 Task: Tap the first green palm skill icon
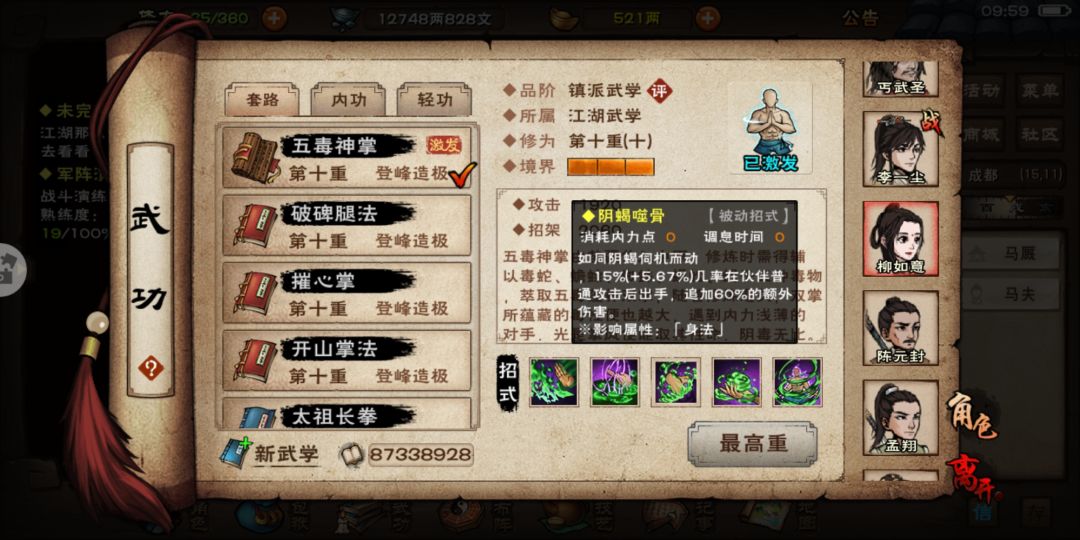tap(554, 382)
